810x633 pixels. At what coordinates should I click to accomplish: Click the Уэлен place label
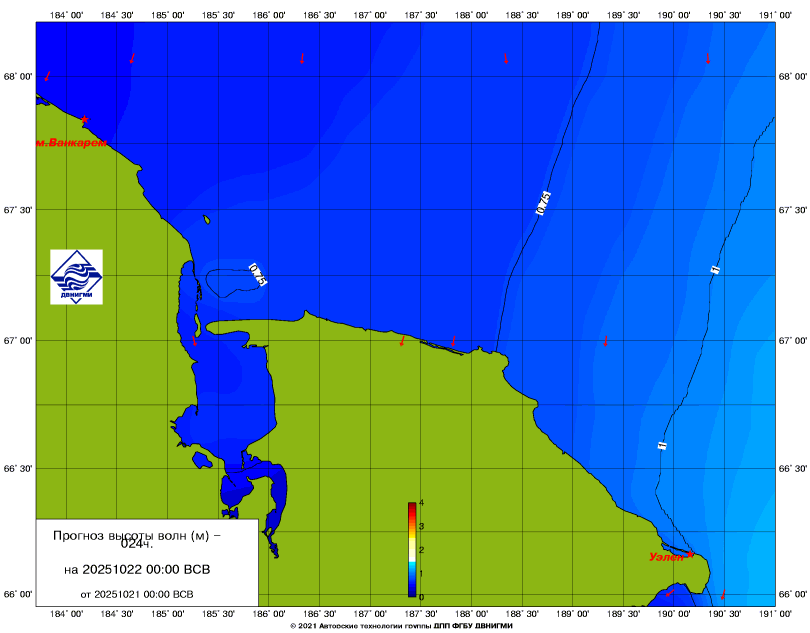pos(666,557)
